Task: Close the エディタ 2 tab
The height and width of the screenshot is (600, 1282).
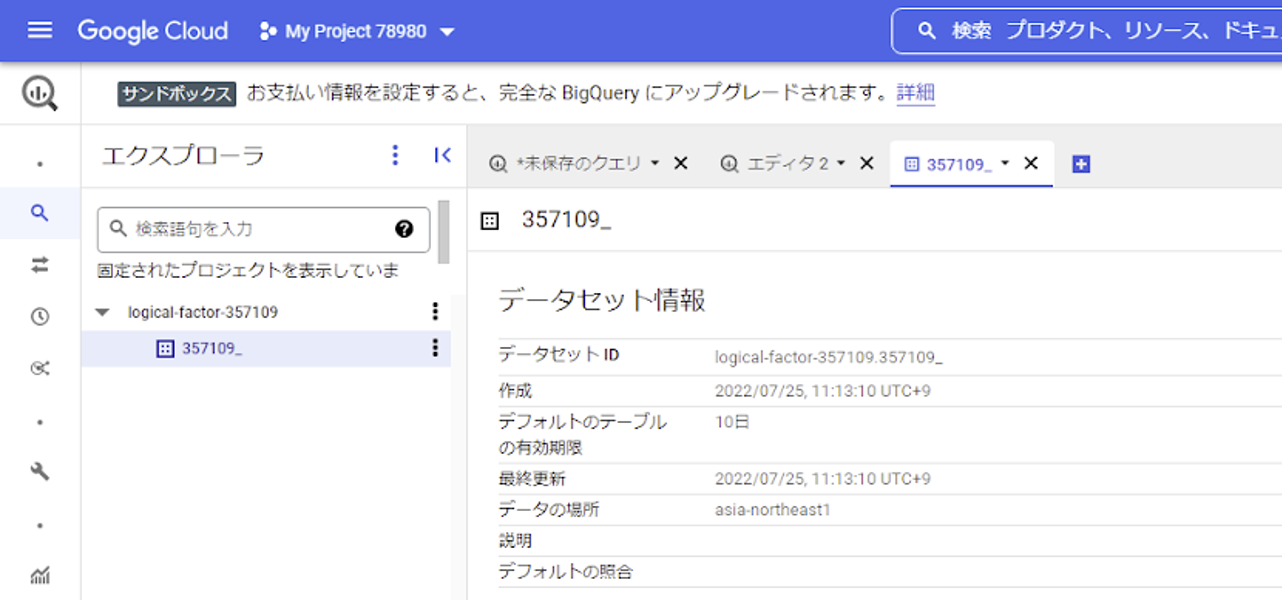Action: coord(867,163)
